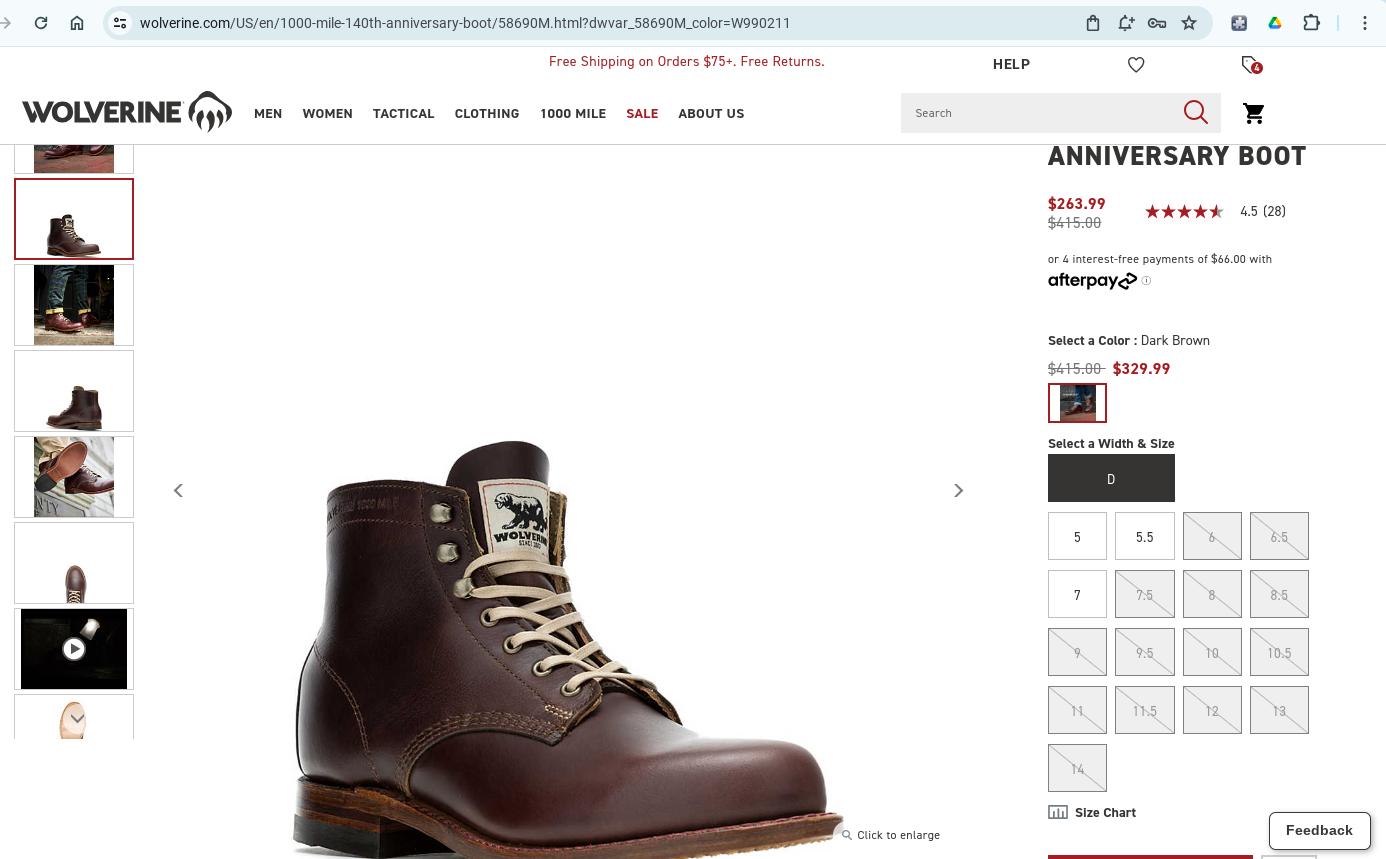
Task: Select unavailable size 10.5
Action: tap(1279, 653)
